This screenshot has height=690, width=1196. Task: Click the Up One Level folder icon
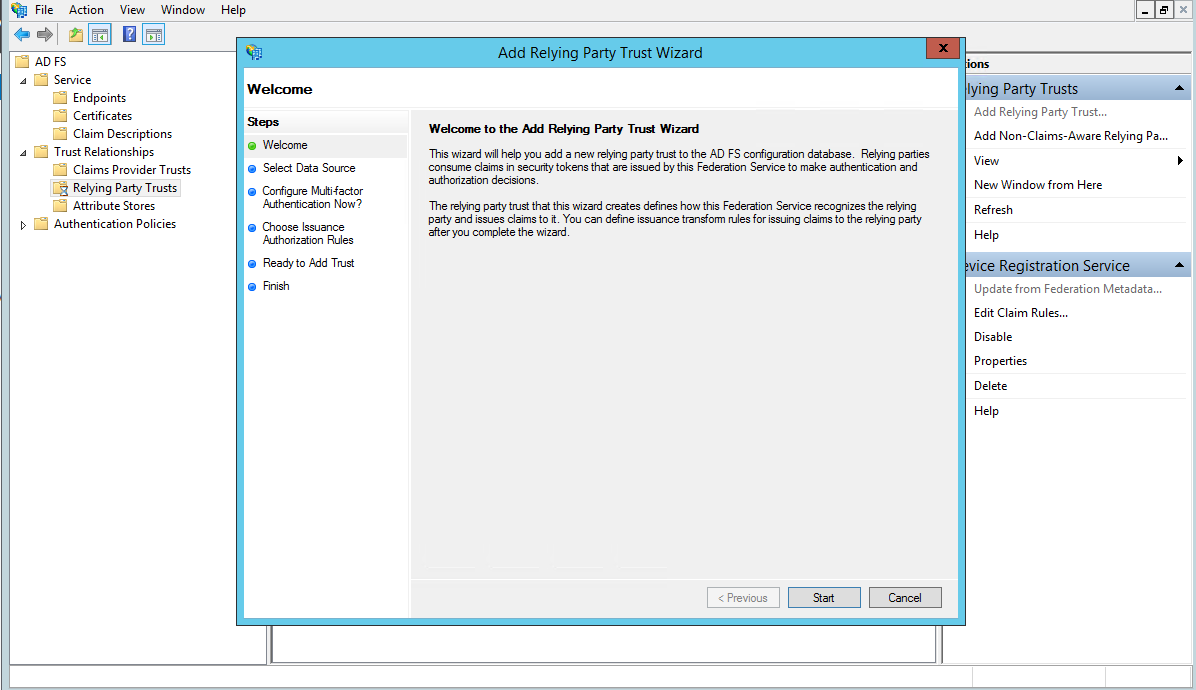pyautogui.click(x=76, y=34)
